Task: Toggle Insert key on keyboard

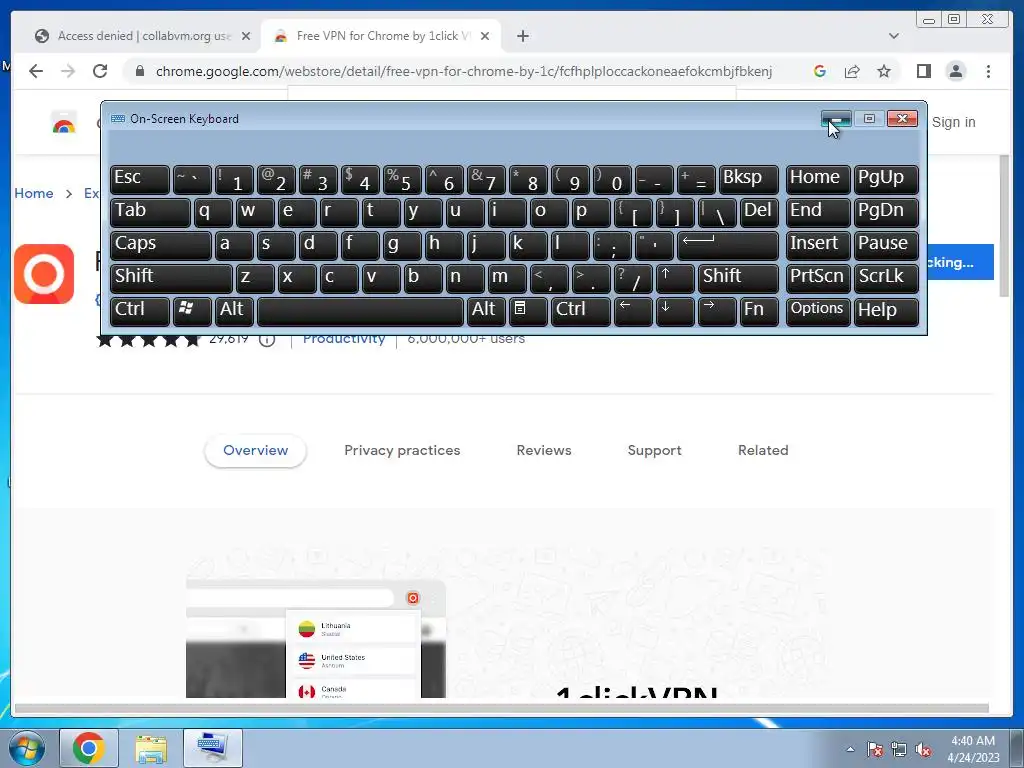Action: (x=818, y=245)
